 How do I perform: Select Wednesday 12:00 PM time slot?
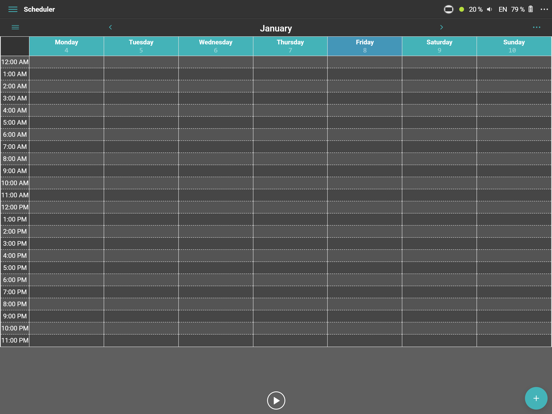click(x=216, y=207)
